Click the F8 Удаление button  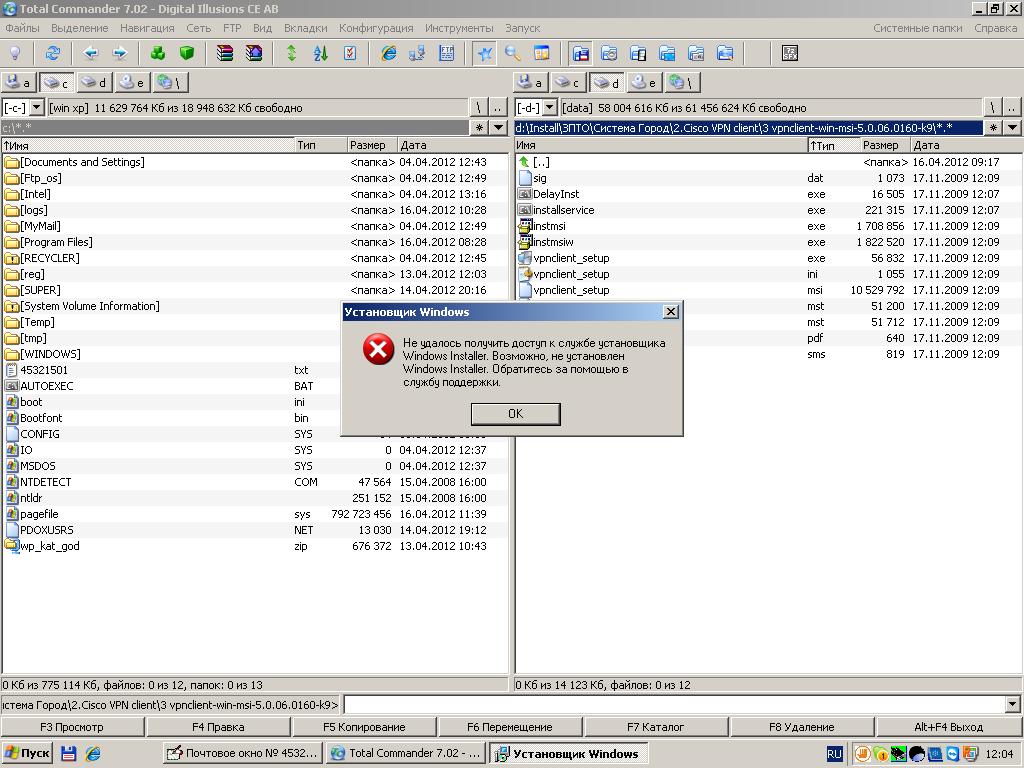click(802, 727)
